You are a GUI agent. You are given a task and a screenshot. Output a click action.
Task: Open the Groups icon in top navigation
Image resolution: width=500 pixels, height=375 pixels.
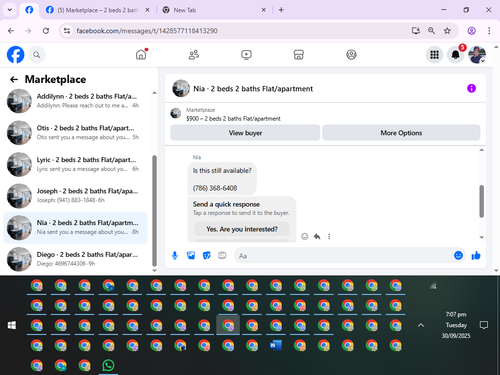point(351,55)
